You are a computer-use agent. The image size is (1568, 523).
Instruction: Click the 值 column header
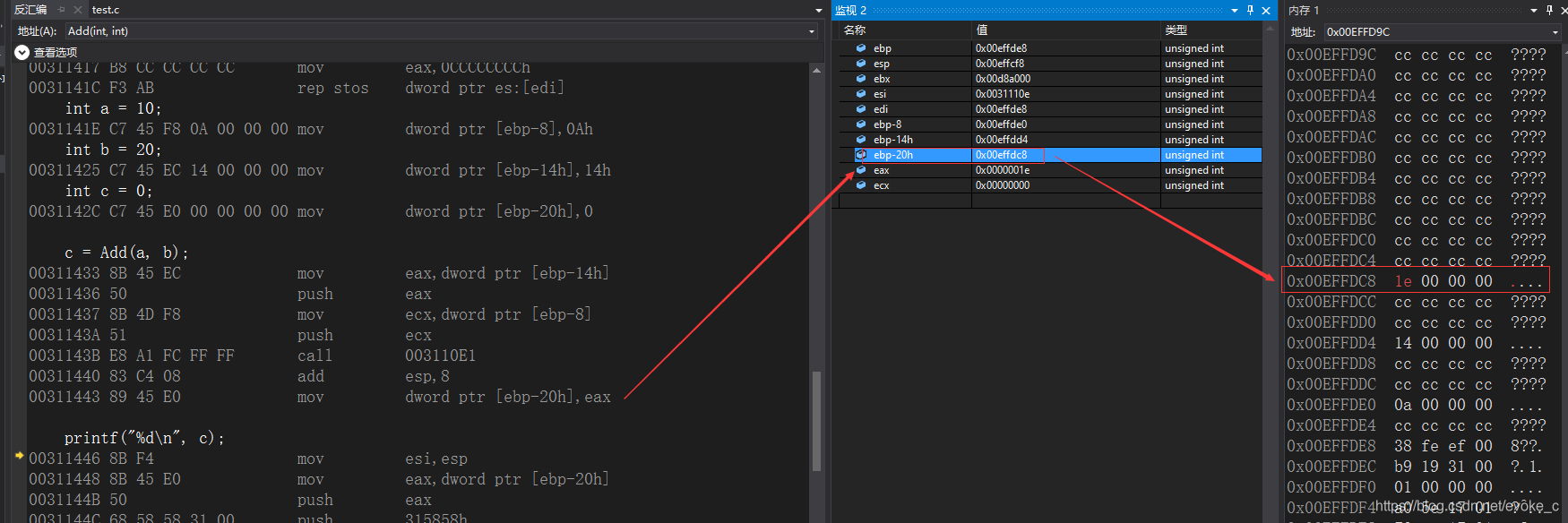[1066, 30]
